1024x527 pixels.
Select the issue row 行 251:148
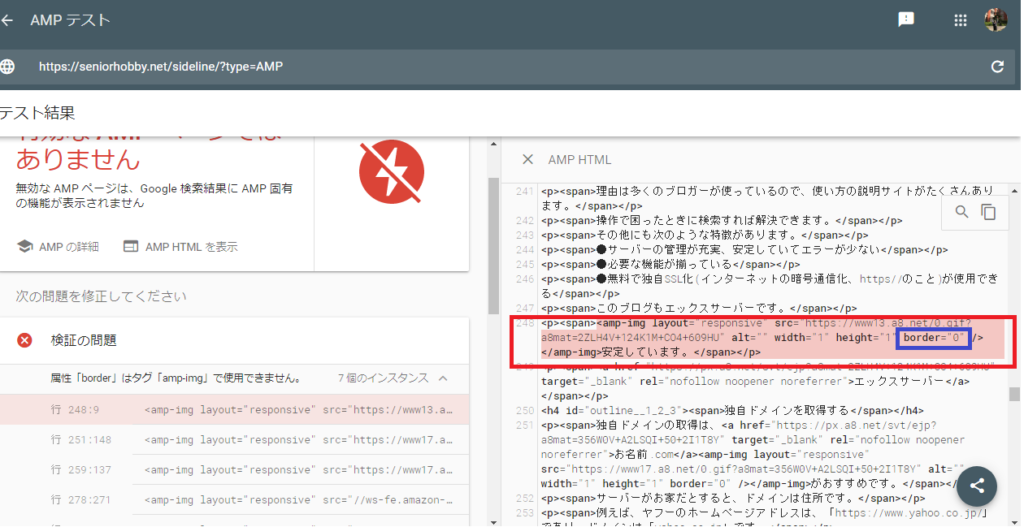[234, 439]
